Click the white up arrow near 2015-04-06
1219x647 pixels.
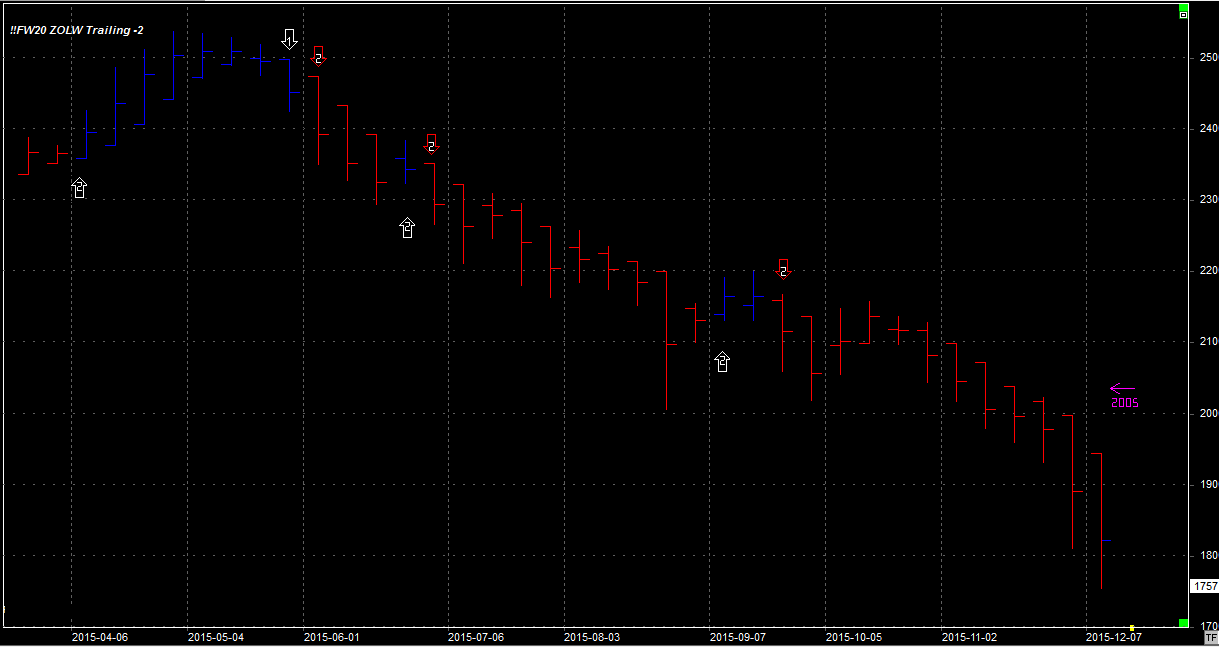(80, 187)
